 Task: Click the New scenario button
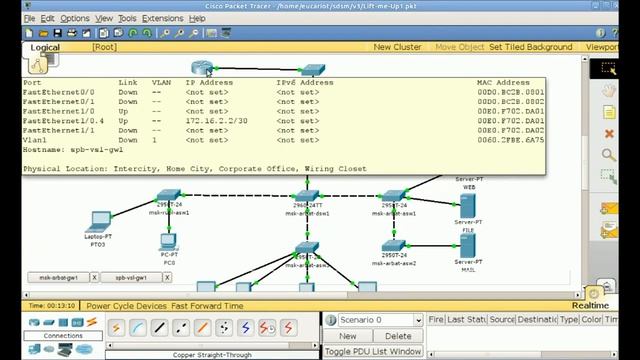coord(348,336)
